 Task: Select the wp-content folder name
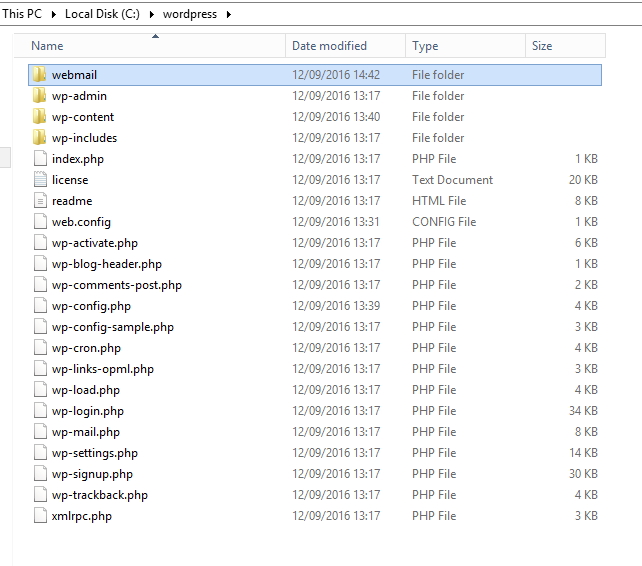tap(83, 117)
